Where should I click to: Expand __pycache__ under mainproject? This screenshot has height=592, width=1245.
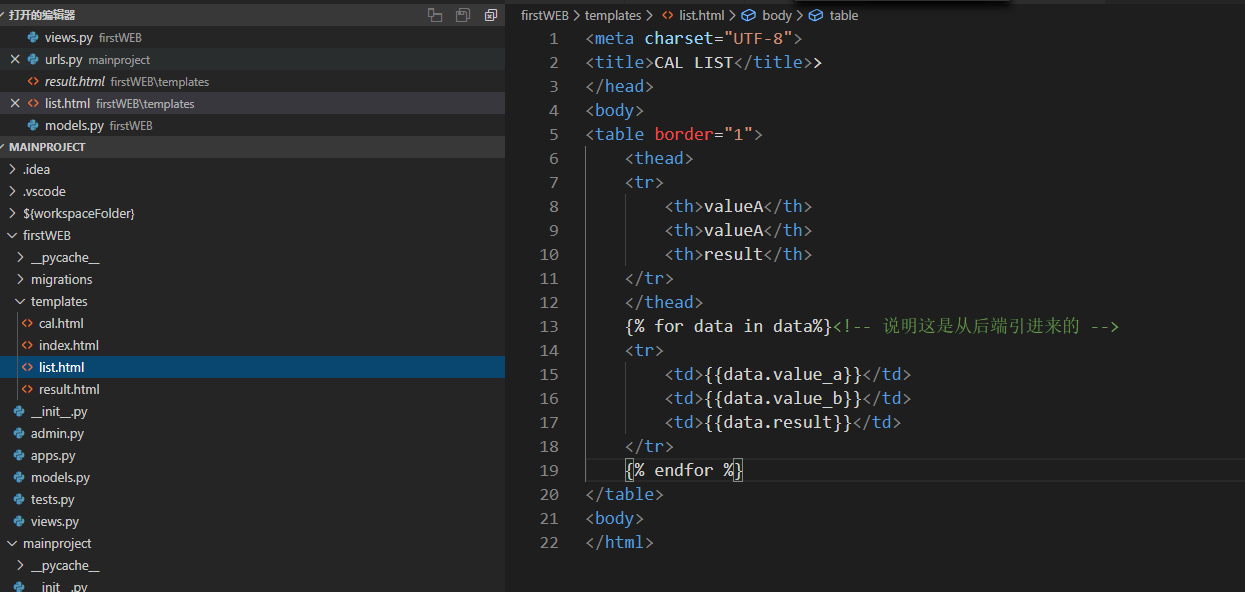252,565
